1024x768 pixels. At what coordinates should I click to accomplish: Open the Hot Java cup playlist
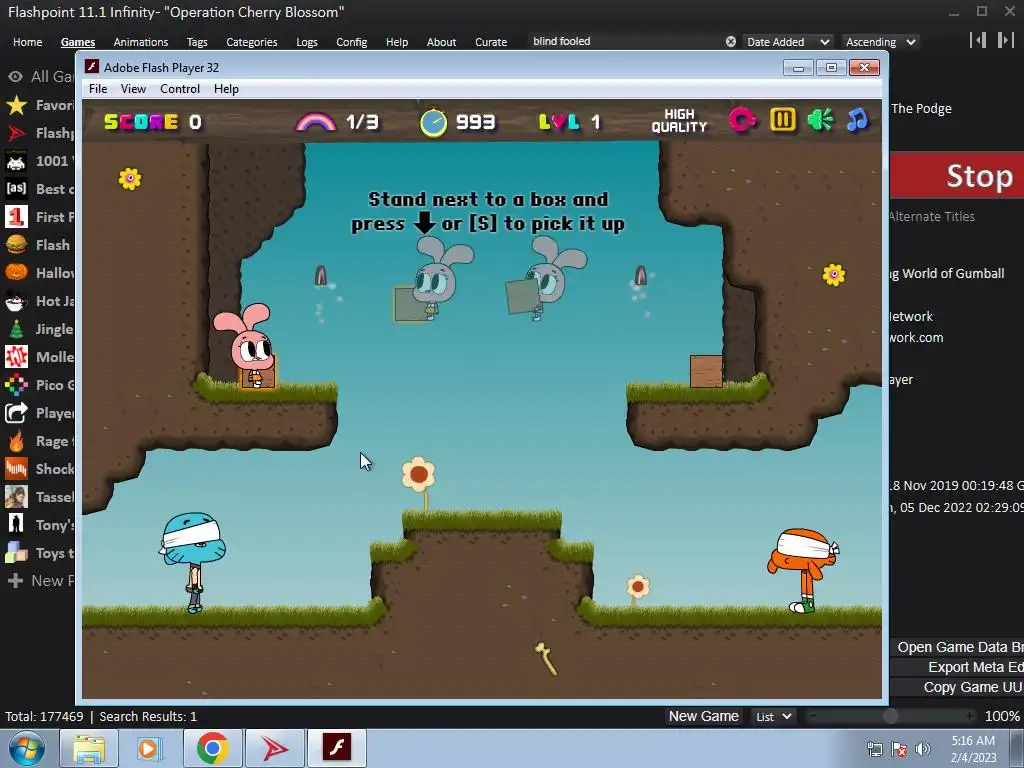point(16,301)
